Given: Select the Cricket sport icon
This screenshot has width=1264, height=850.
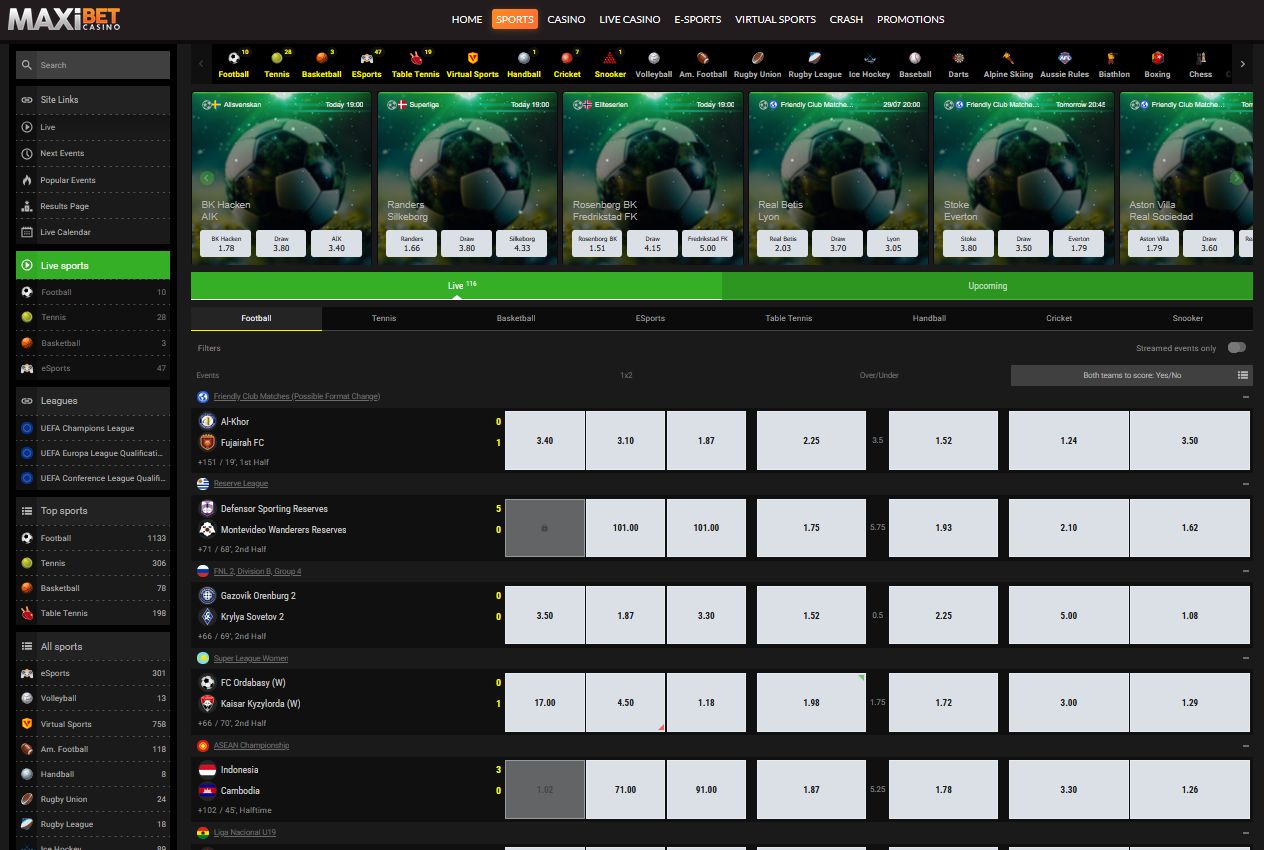Looking at the screenshot, I should pos(567,65).
